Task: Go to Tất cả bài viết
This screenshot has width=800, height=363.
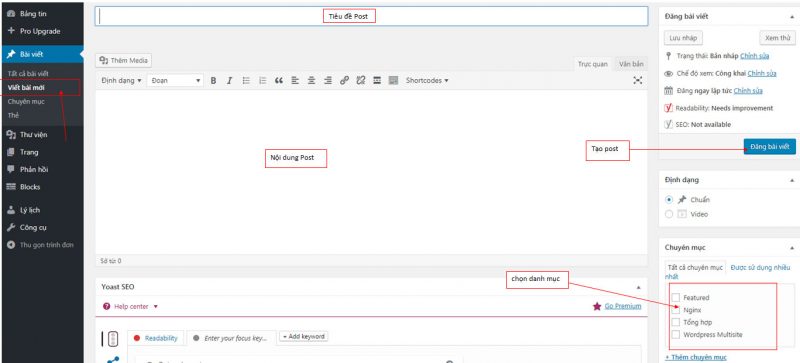Action: click(28, 74)
